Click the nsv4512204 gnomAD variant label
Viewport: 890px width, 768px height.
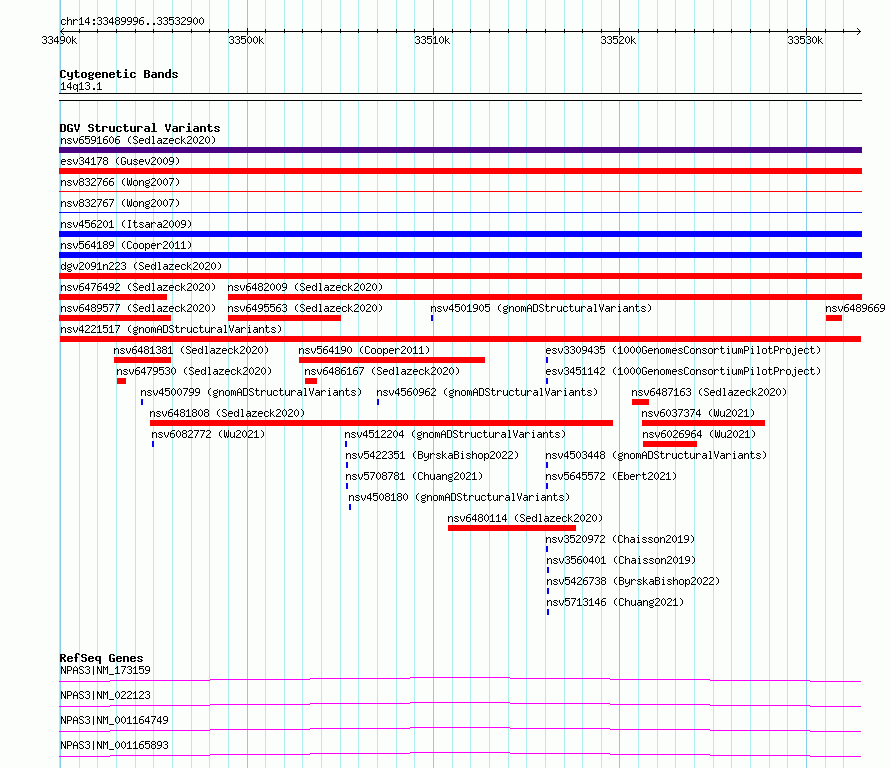point(455,434)
